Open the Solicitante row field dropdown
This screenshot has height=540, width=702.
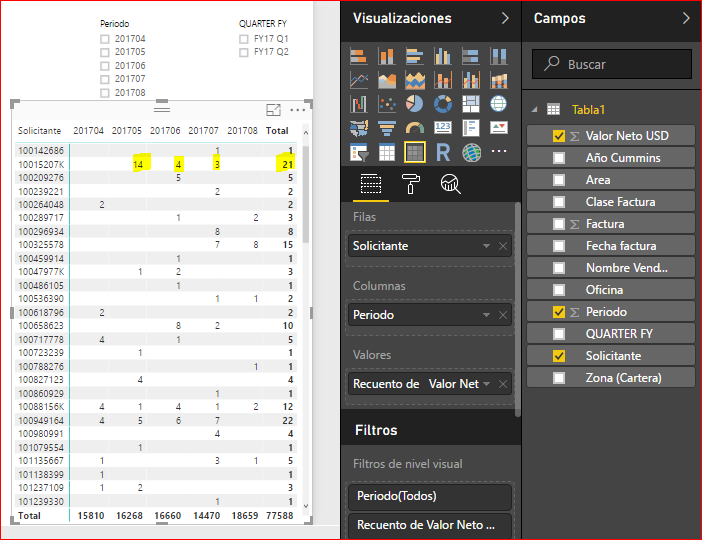(486, 246)
